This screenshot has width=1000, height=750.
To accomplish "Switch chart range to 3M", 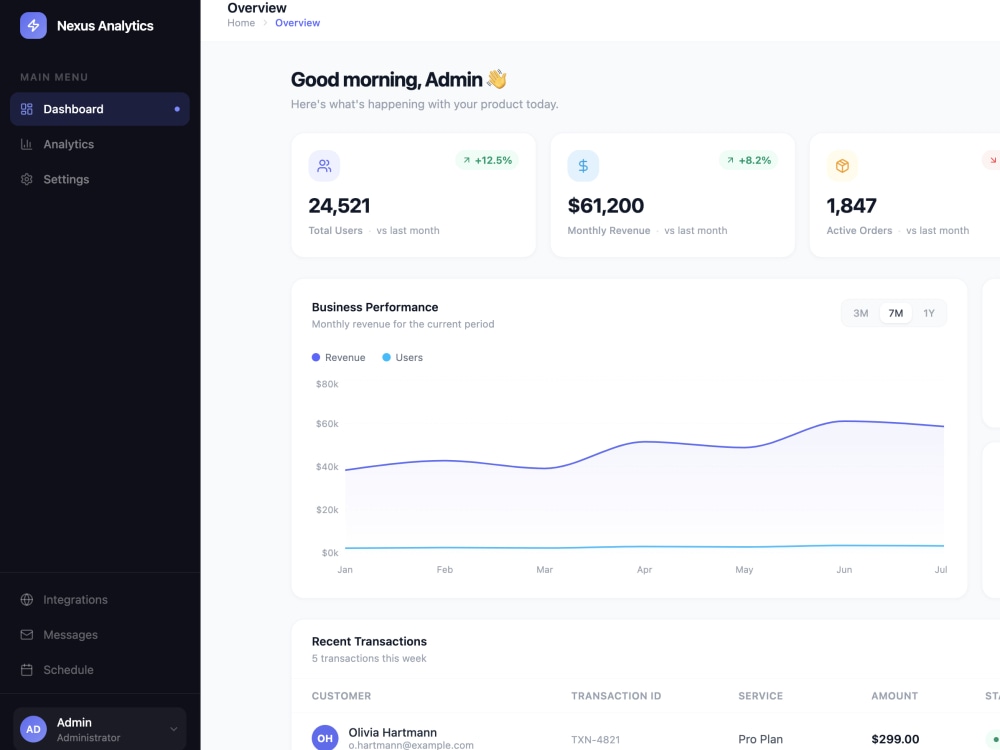I will [860, 313].
